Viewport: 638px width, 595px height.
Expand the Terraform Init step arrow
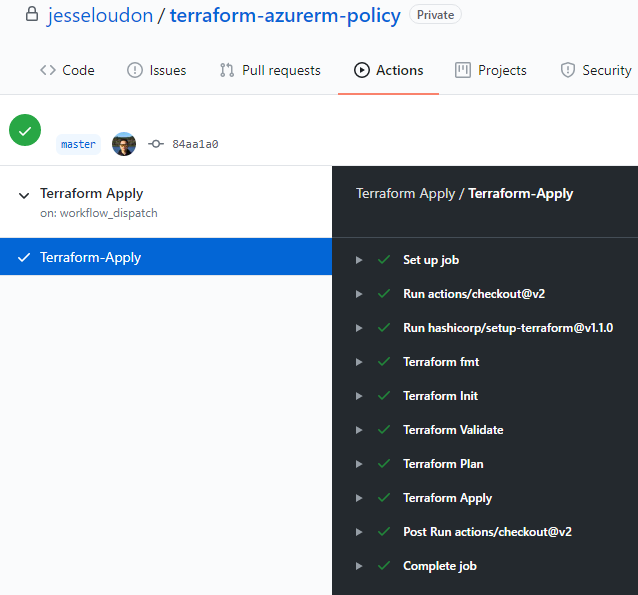tap(359, 396)
